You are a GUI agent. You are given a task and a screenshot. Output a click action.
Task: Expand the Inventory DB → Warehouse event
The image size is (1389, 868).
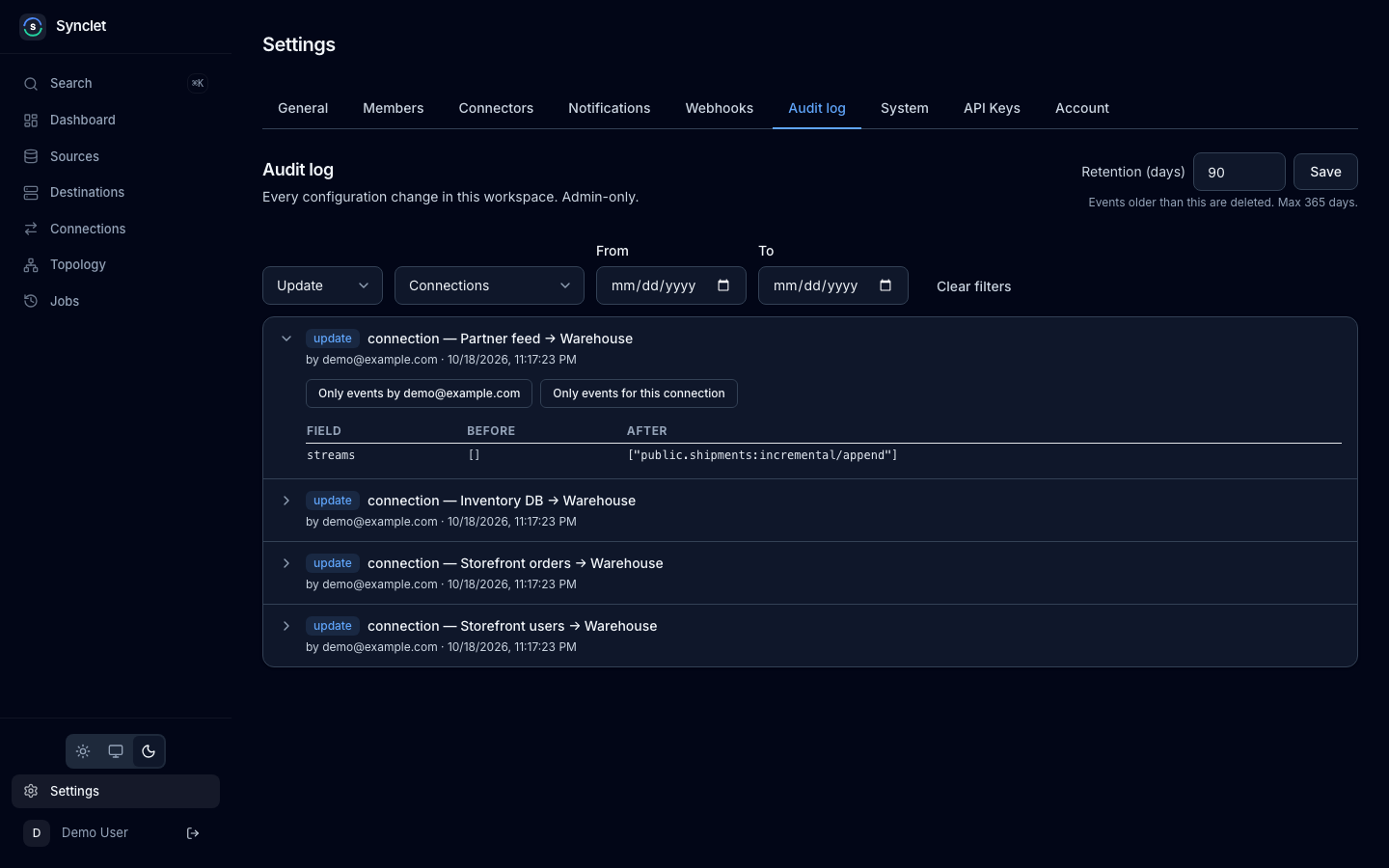286,501
